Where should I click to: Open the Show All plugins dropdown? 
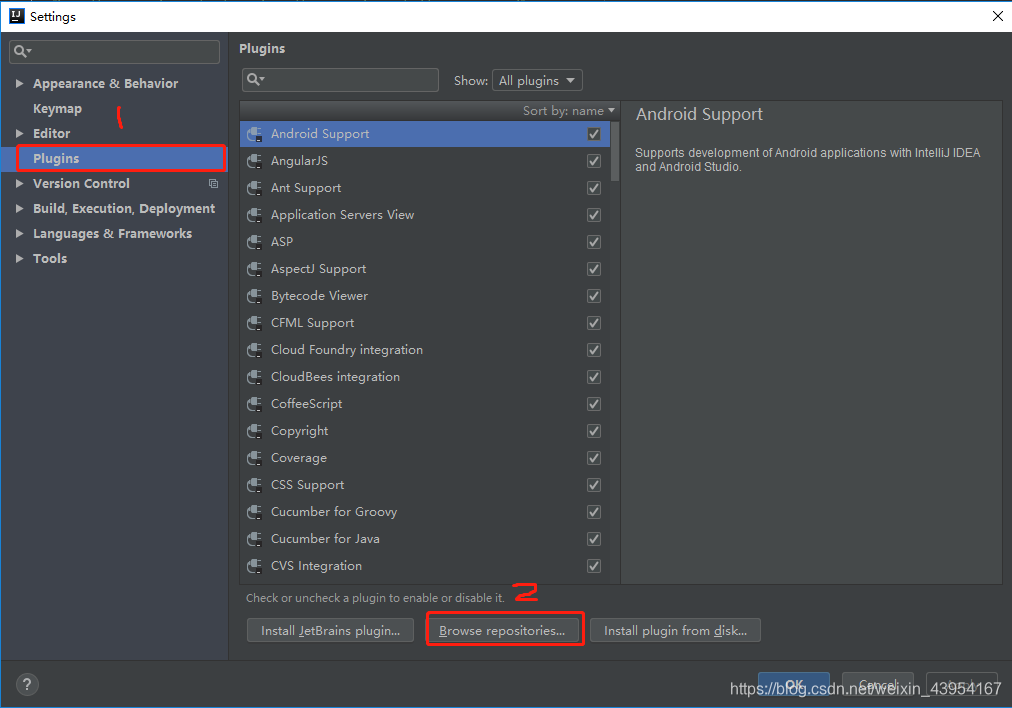537,81
